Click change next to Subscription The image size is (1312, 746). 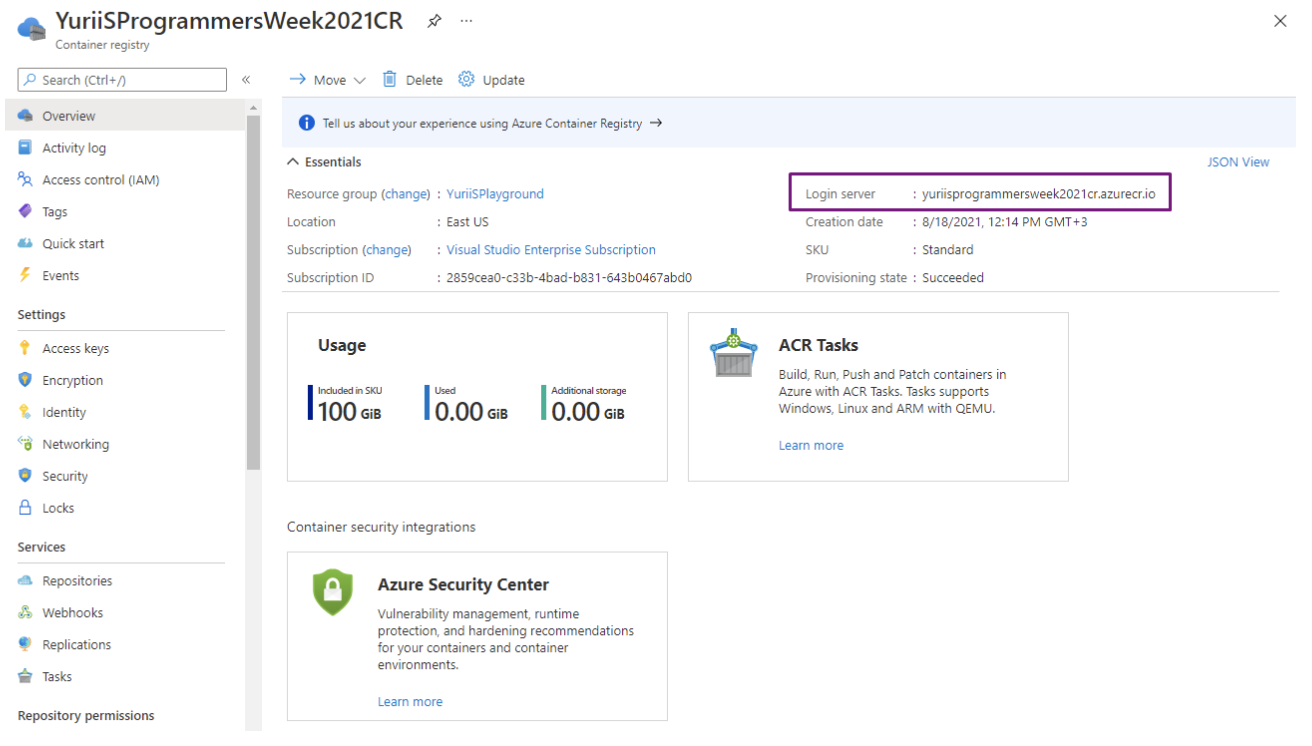pyautogui.click(x=387, y=250)
